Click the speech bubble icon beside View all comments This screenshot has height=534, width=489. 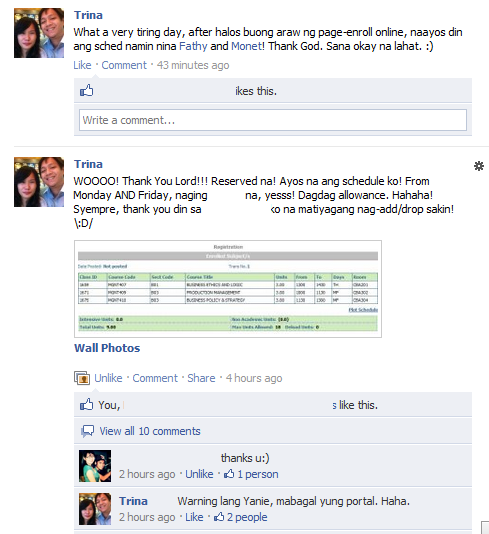[88, 431]
